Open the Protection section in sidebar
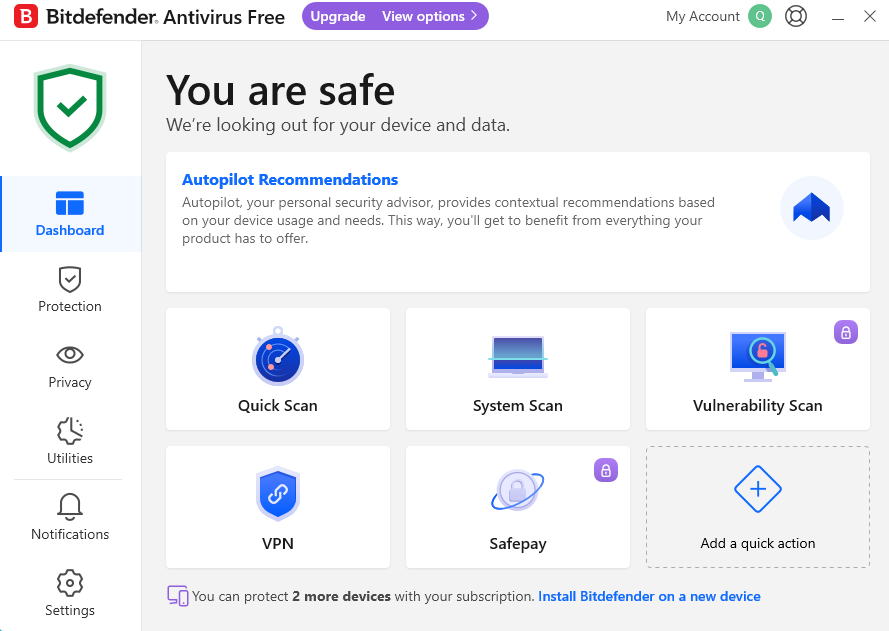This screenshot has height=631, width=889. click(x=70, y=290)
